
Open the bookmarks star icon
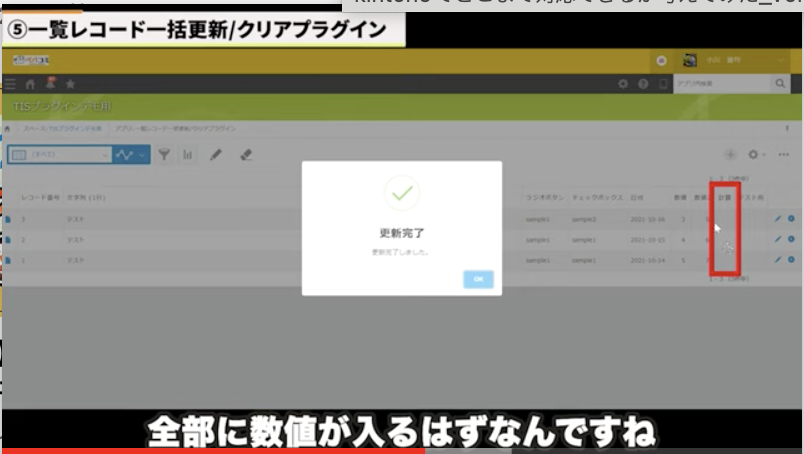tap(70, 85)
